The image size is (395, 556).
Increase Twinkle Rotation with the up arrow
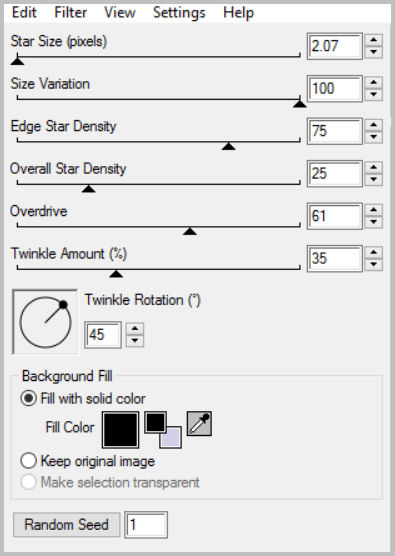click(x=135, y=328)
